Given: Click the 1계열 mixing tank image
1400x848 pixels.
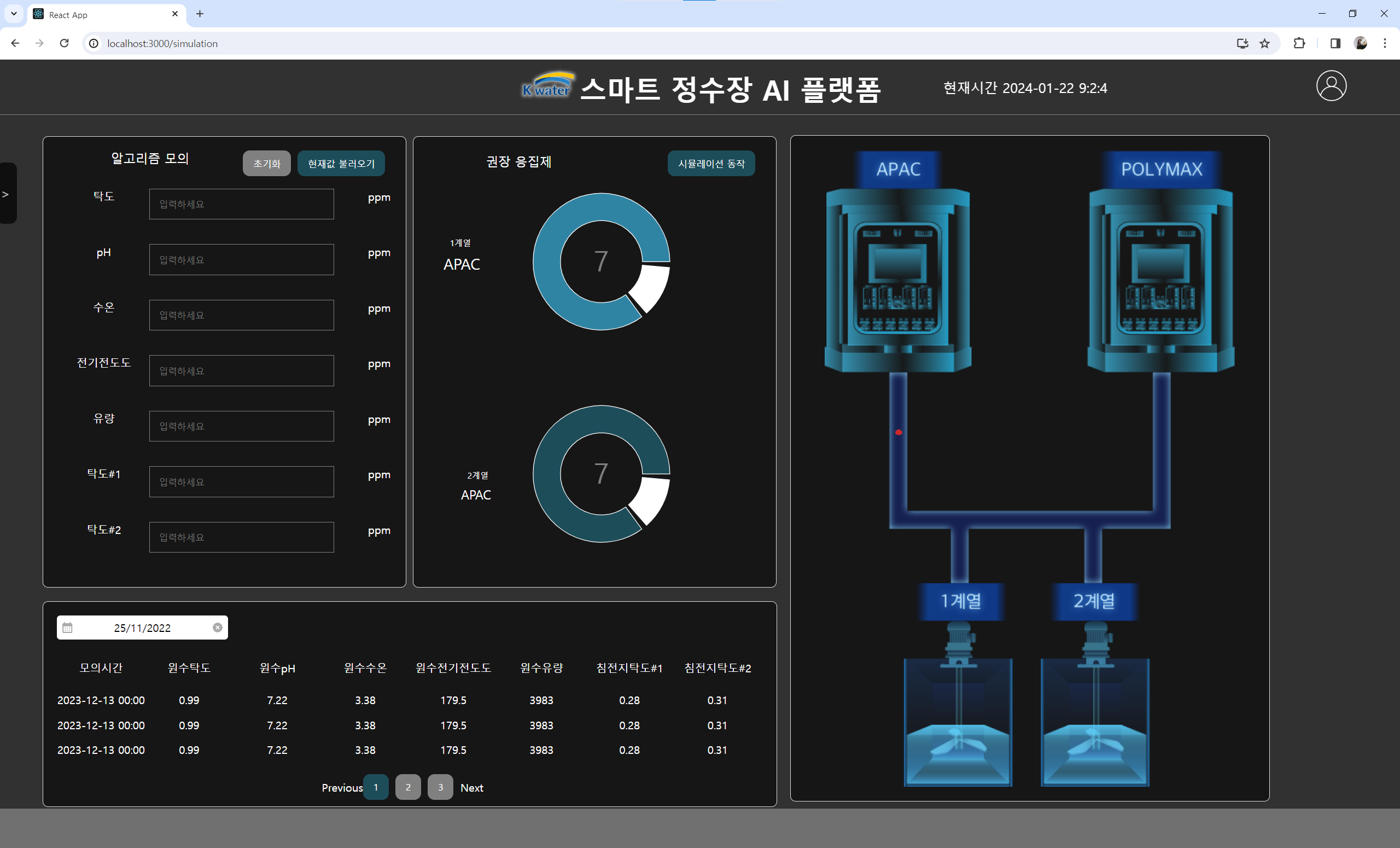Looking at the screenshot, I should (x=958, y=705).
